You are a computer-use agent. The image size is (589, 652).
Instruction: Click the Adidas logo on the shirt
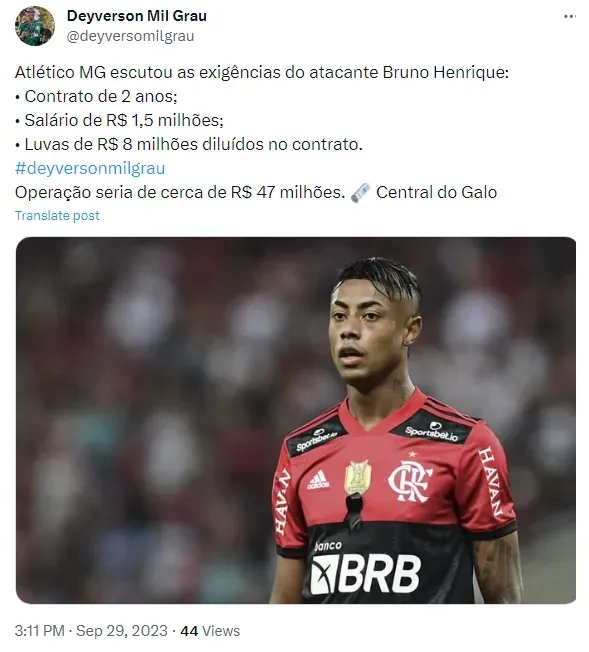[x=318, y=480]
